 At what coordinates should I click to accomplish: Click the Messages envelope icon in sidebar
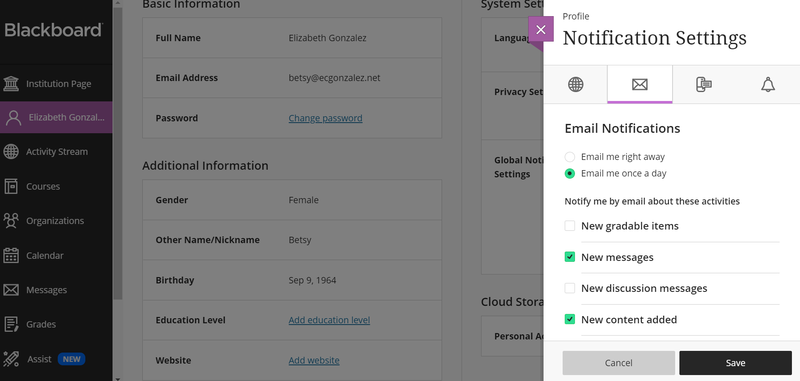pos(11,290)
